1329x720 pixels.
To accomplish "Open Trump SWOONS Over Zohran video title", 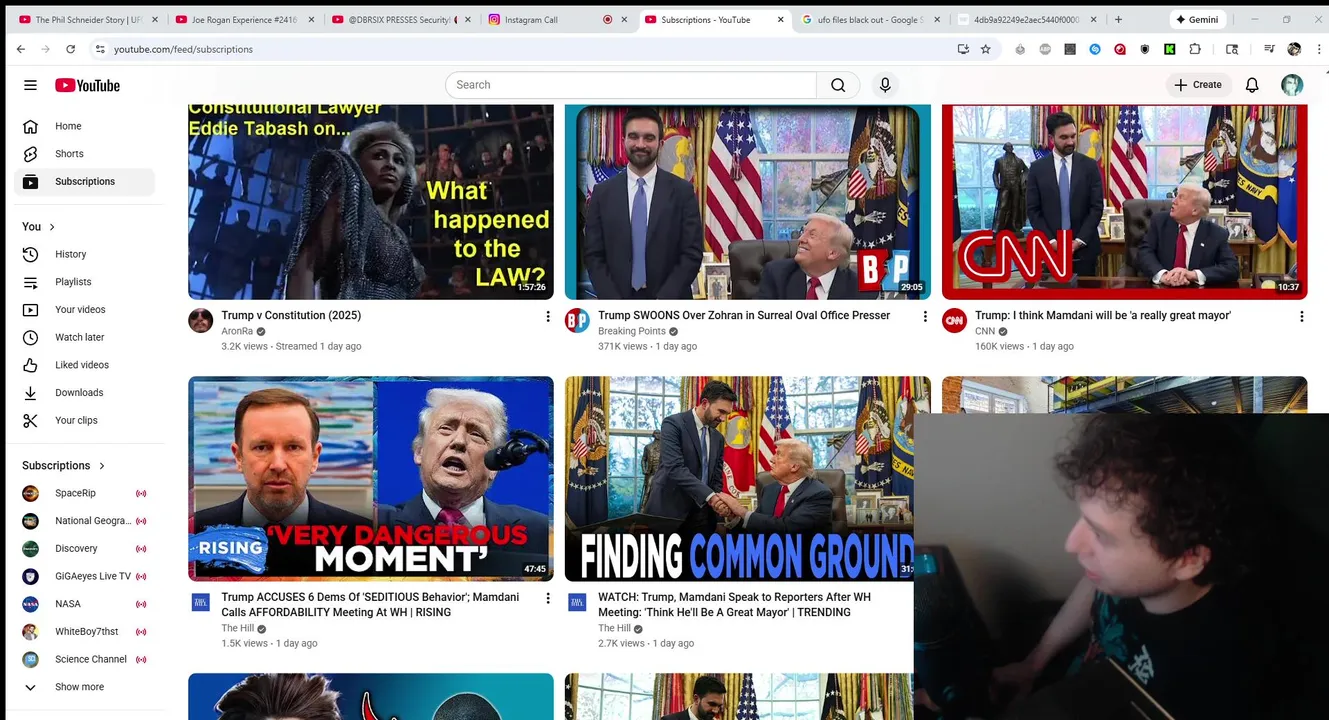I will (744, 315).
